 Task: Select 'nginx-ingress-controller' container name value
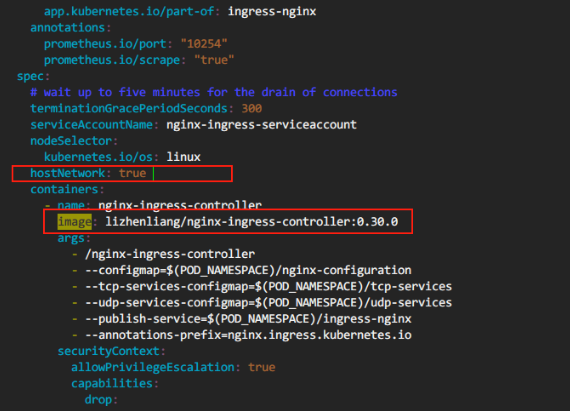coord(180,205)
